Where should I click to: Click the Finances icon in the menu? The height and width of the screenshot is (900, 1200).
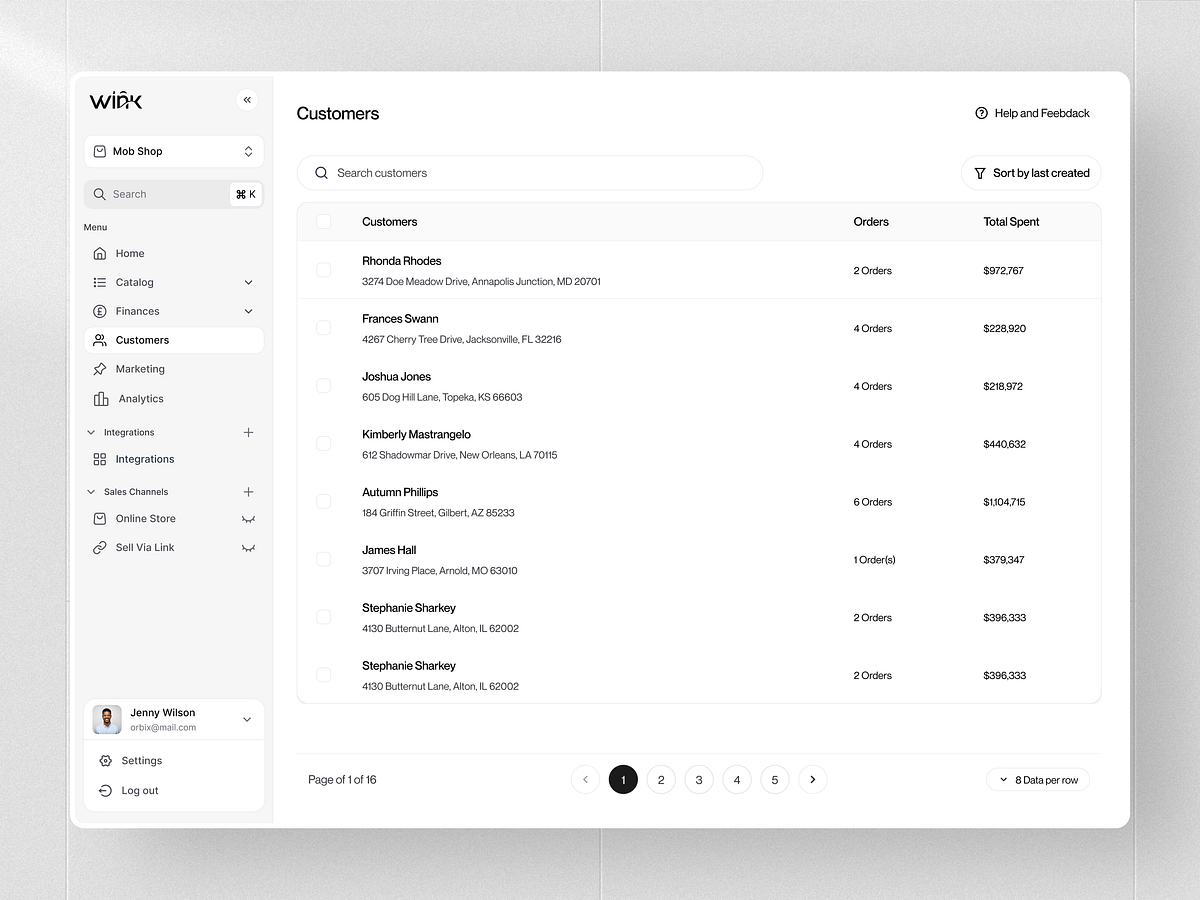coord(100,311)
